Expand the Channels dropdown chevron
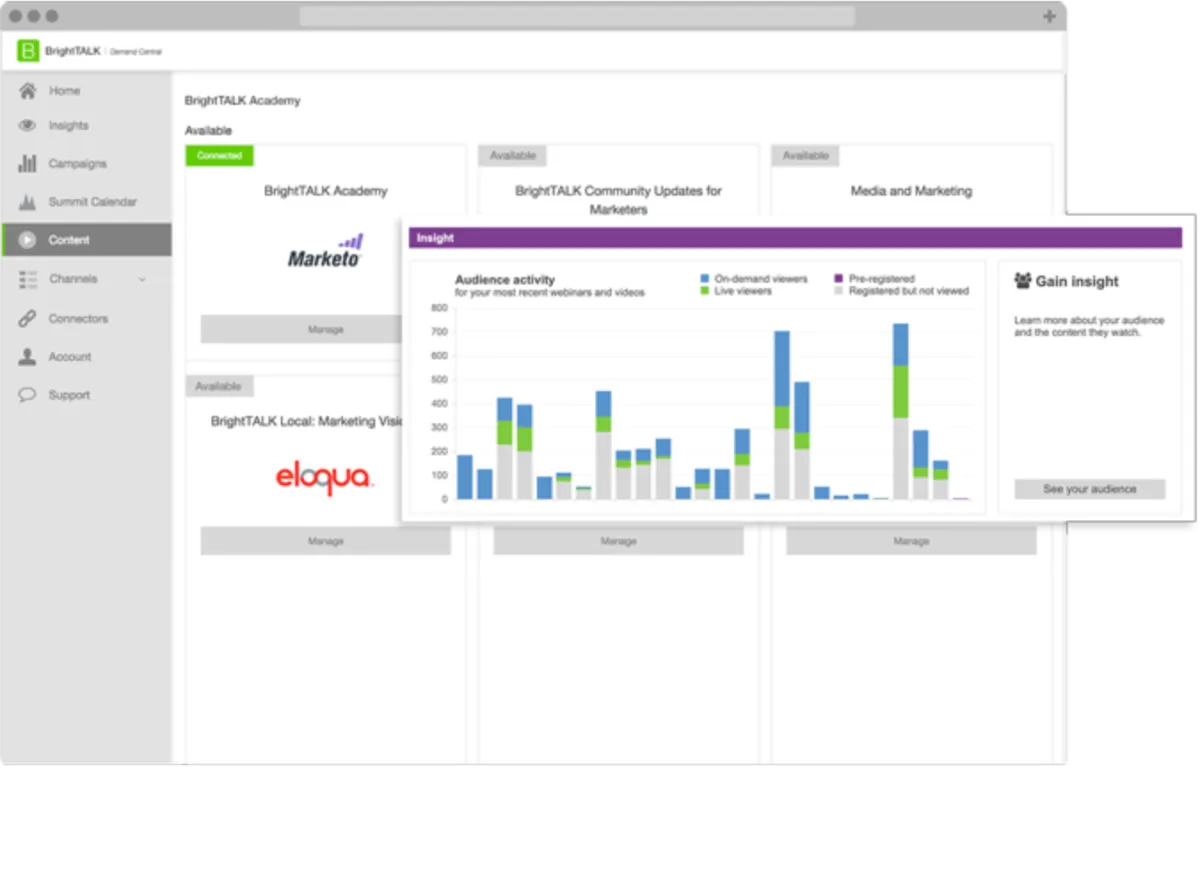Image resolution: width=1200 pixels, height=889 pixels. [142, 279]
